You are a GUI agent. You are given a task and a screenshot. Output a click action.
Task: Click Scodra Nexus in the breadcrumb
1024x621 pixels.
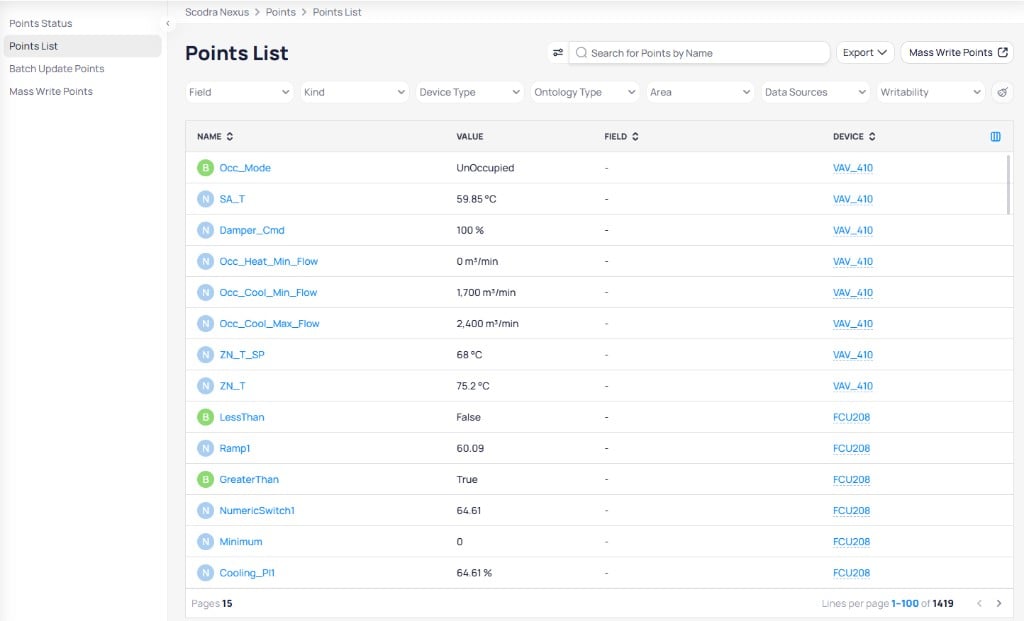(x=217, y=12)
